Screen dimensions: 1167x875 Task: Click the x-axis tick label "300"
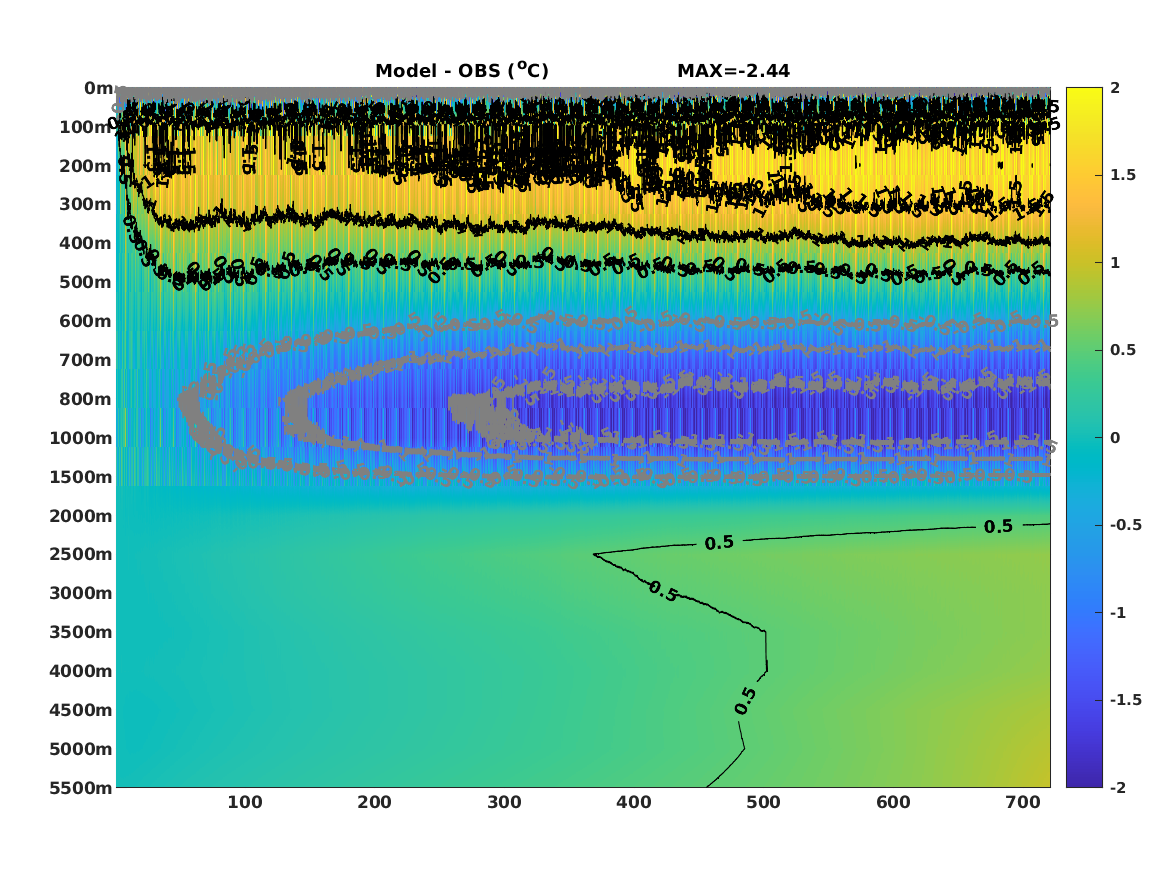504,802
